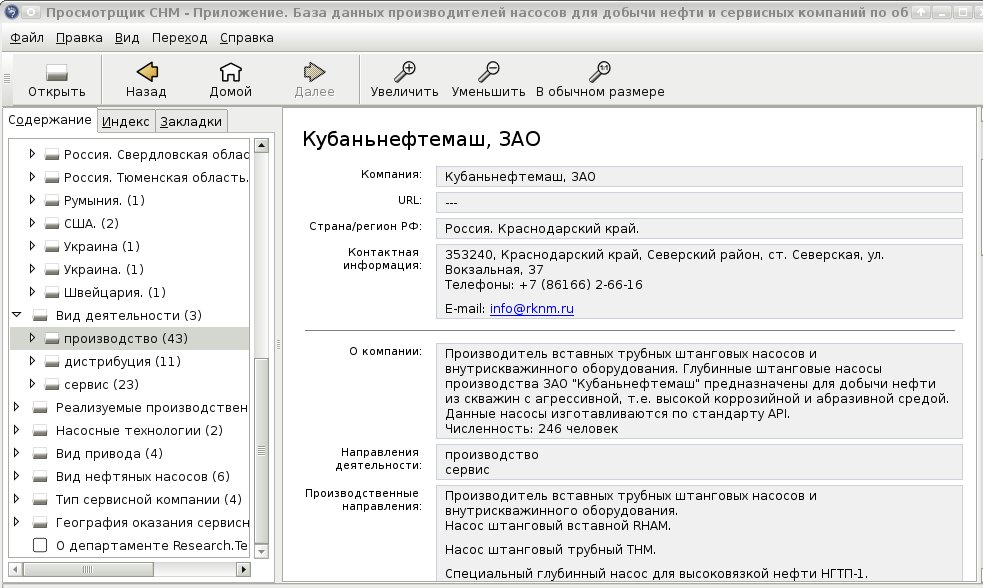Viewport: 983px width, 588px height.
Task: Reset zoom with В обычном размере
Action: (x=600, y=80)
